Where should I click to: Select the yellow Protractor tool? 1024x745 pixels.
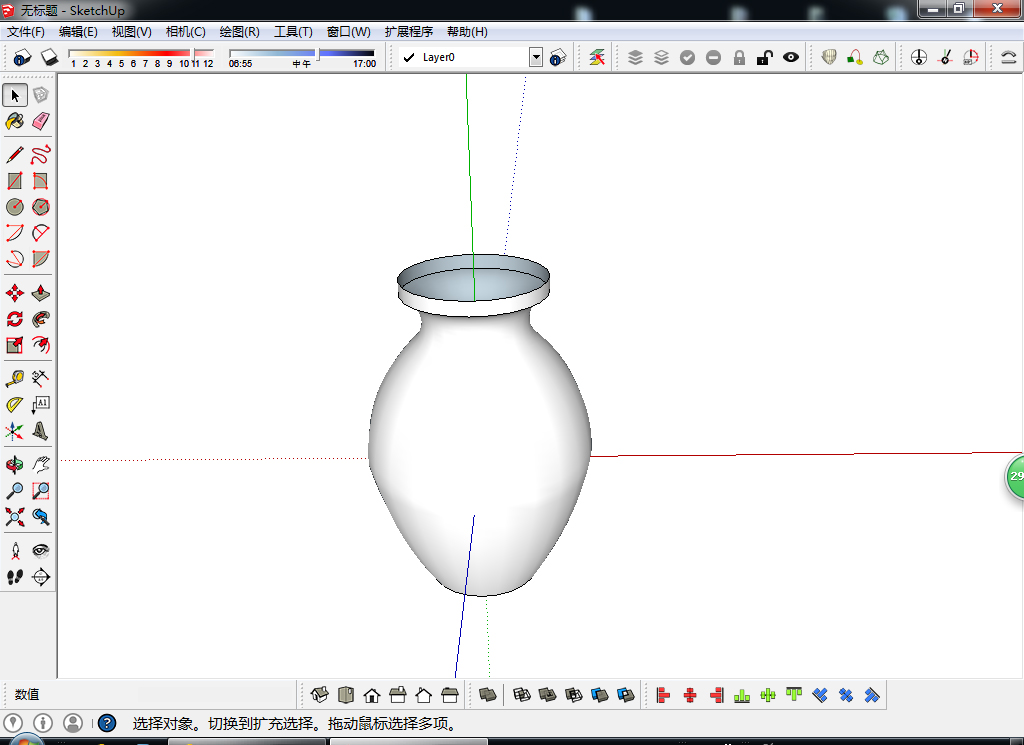tap(15, 405)
